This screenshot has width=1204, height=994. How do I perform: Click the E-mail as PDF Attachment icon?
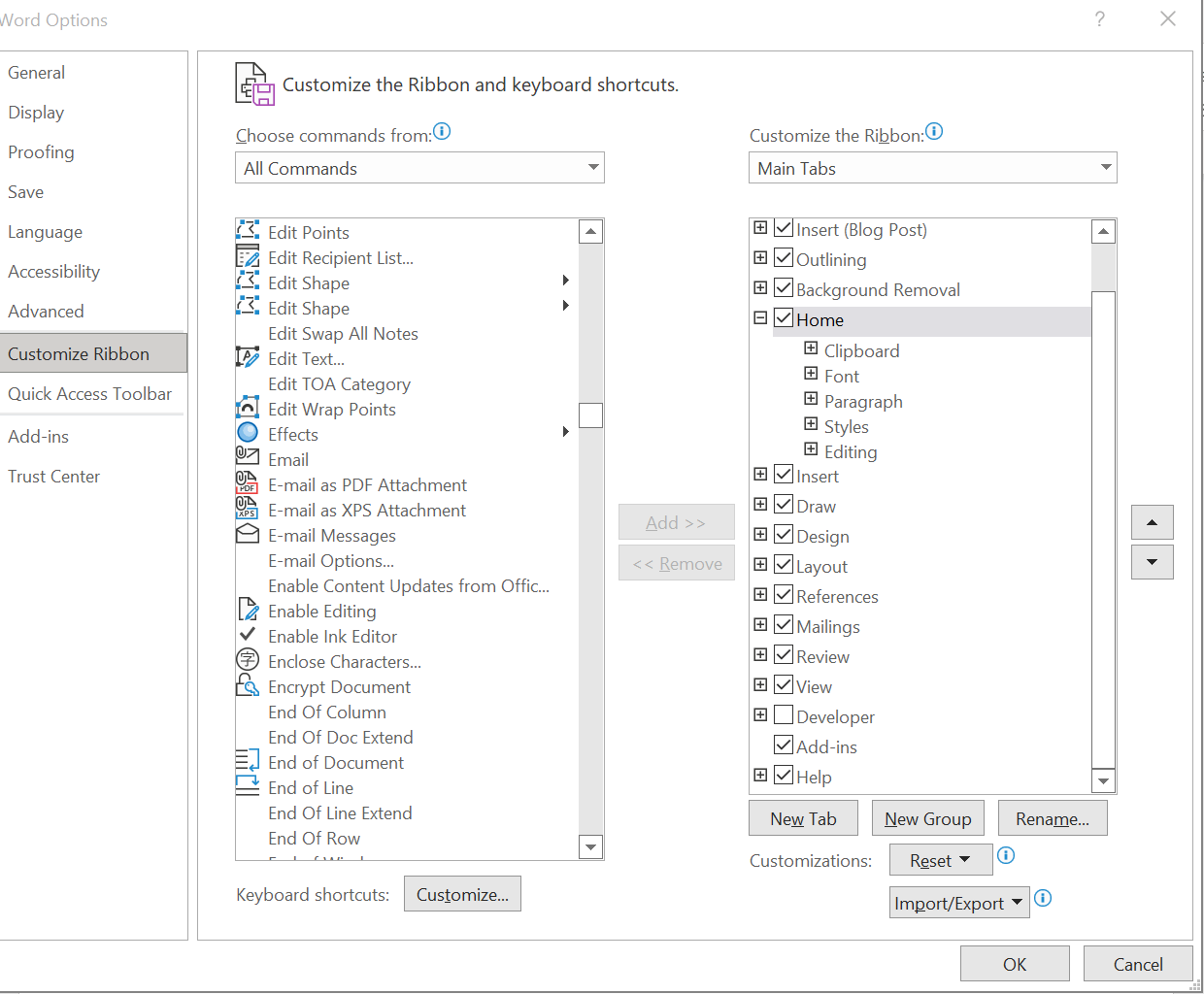click(x=248, y=483)
